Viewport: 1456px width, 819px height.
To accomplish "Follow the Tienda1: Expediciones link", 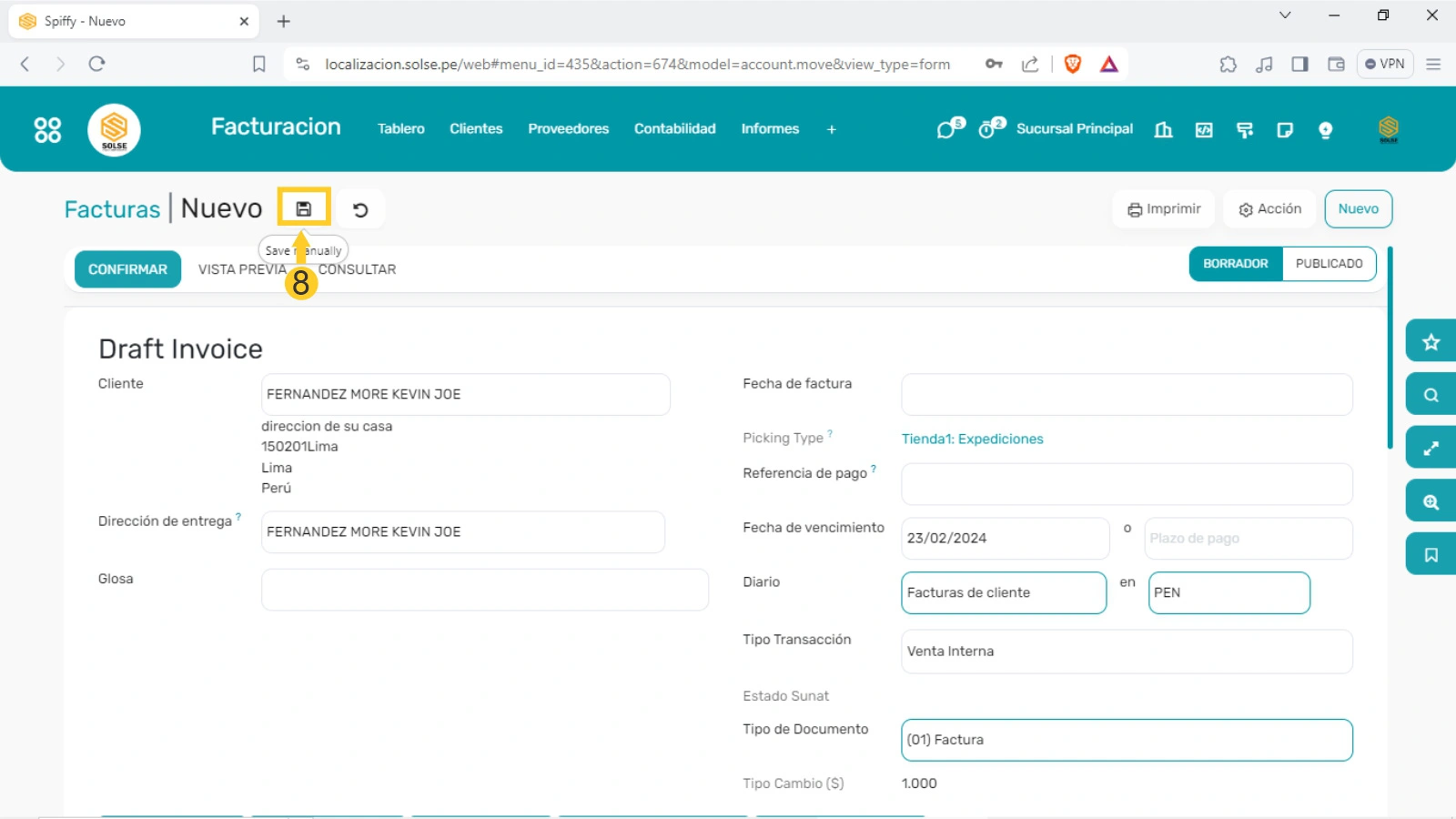I will (x=972, y=439).
